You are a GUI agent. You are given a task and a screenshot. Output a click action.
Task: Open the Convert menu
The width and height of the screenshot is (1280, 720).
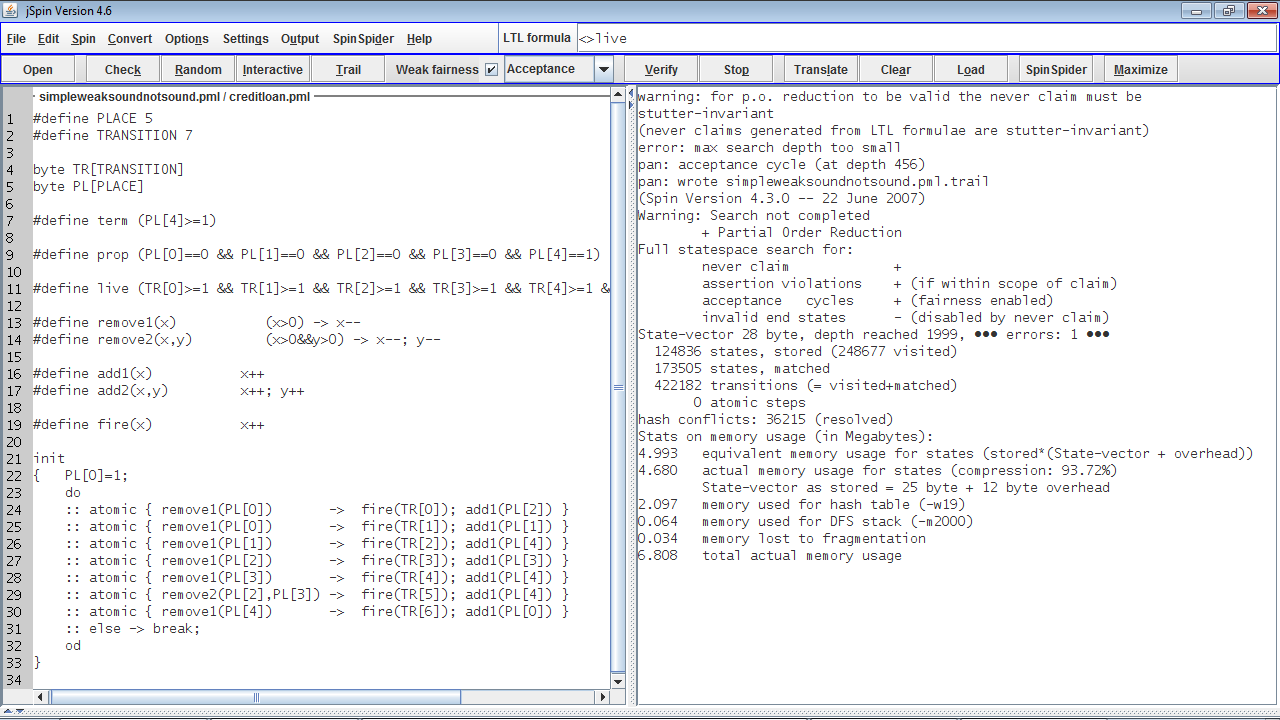130,39
